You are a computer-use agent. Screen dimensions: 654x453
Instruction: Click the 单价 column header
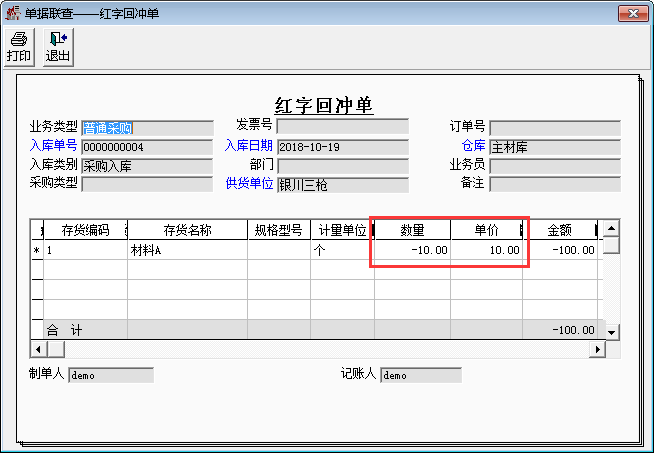(x=486, y=230)
